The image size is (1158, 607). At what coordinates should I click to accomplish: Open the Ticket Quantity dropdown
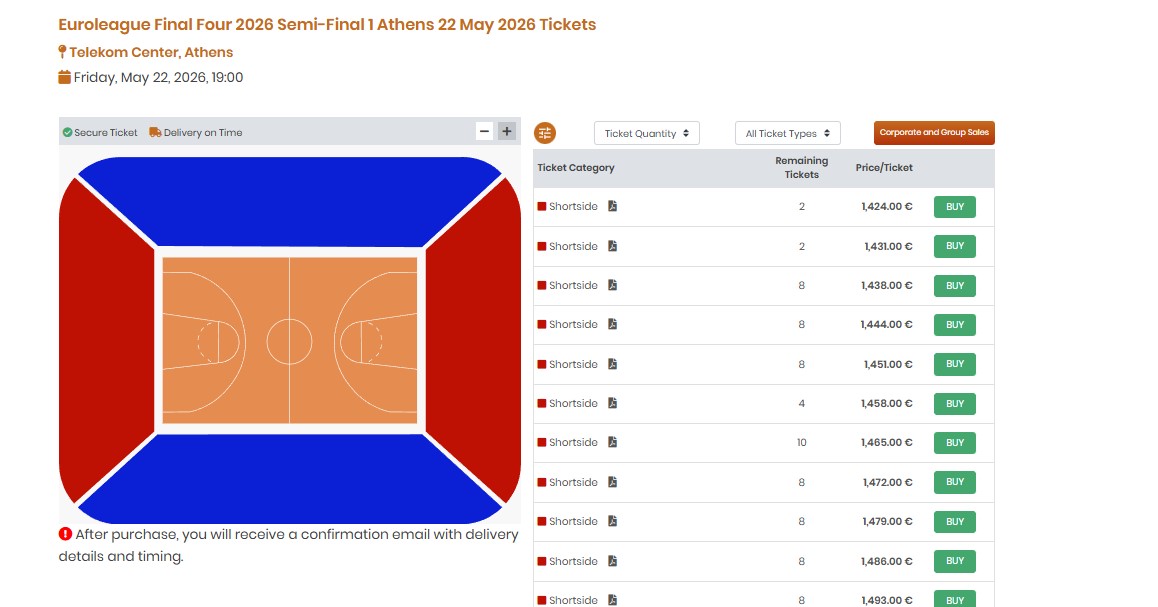[646, 132]
